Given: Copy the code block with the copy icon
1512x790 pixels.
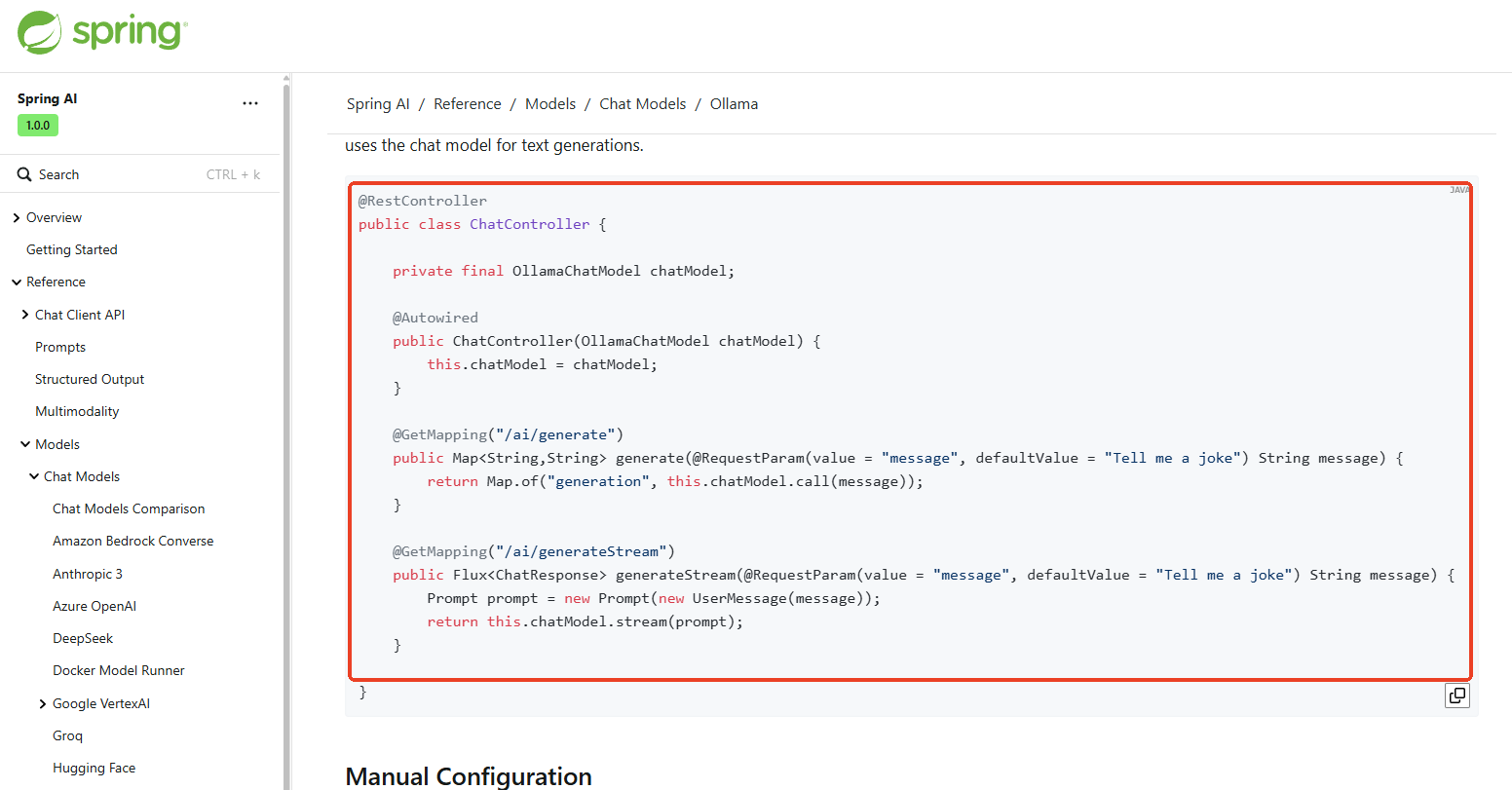Looking at the screenshot, I should click(1457, 696).
